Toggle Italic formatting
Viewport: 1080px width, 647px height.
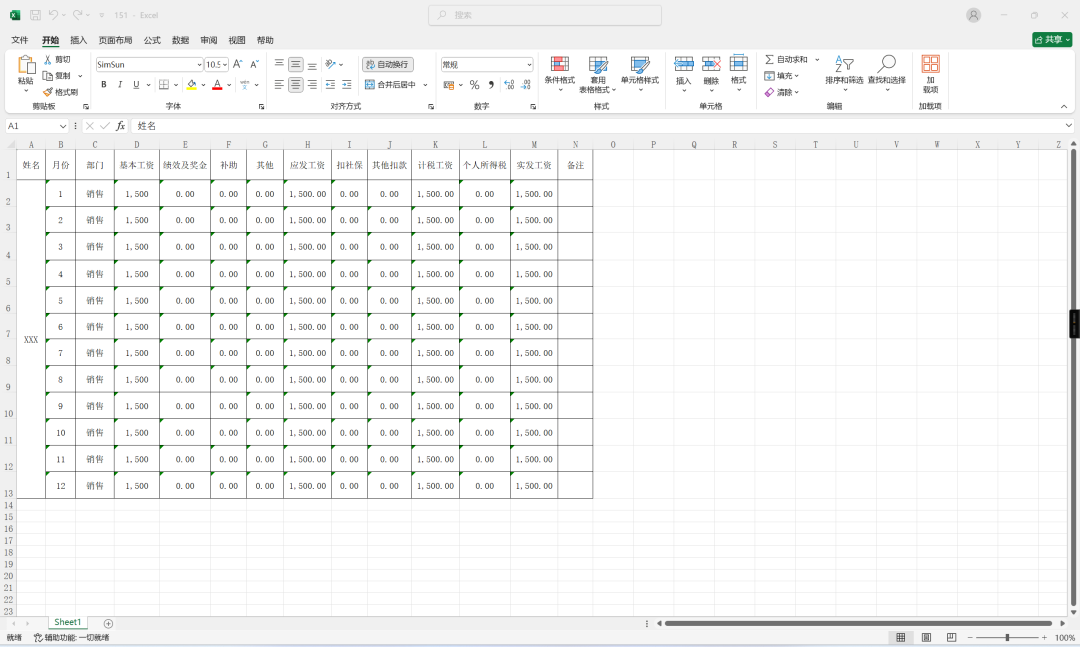120,85
